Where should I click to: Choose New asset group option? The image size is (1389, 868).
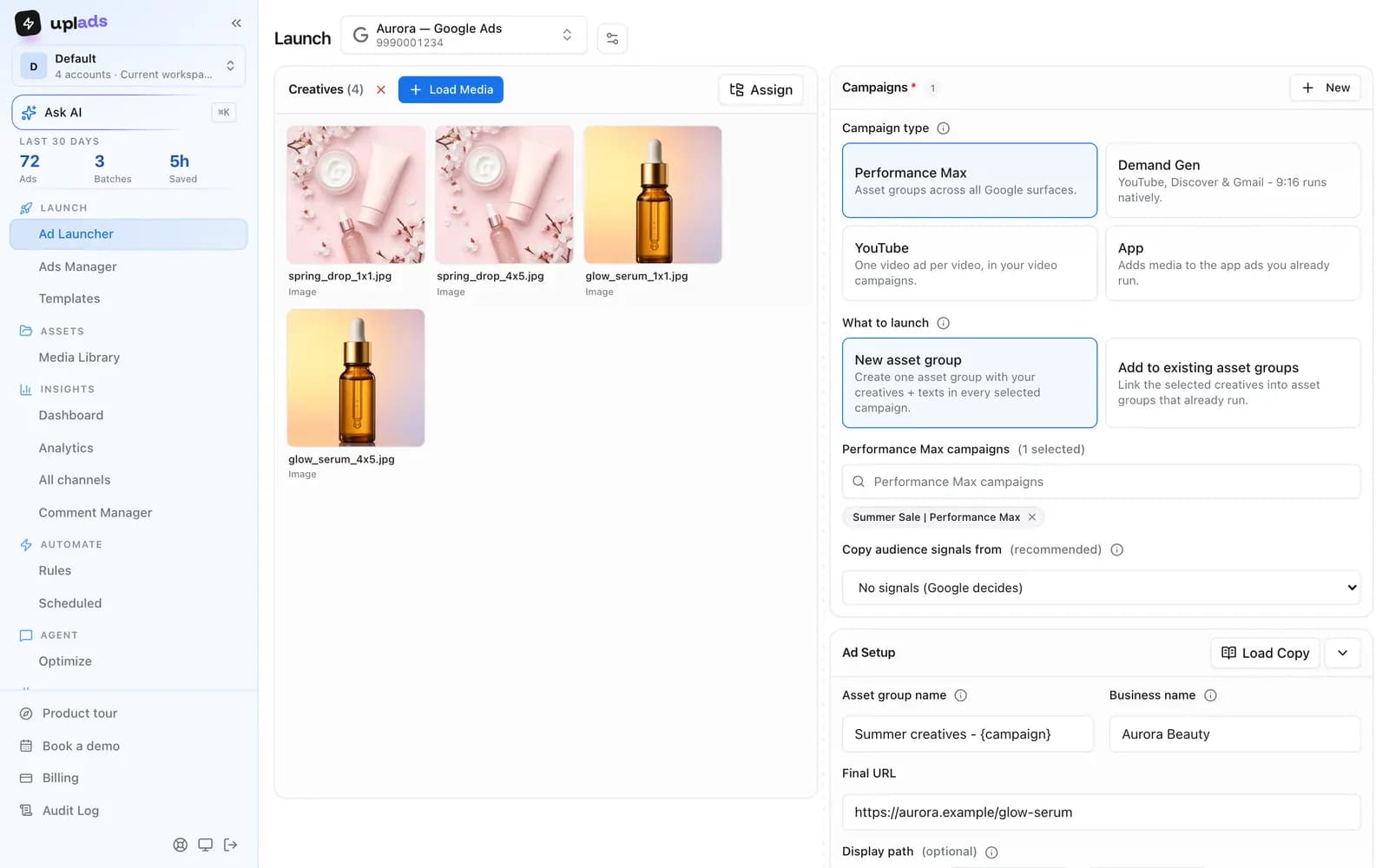click(969, 383)
